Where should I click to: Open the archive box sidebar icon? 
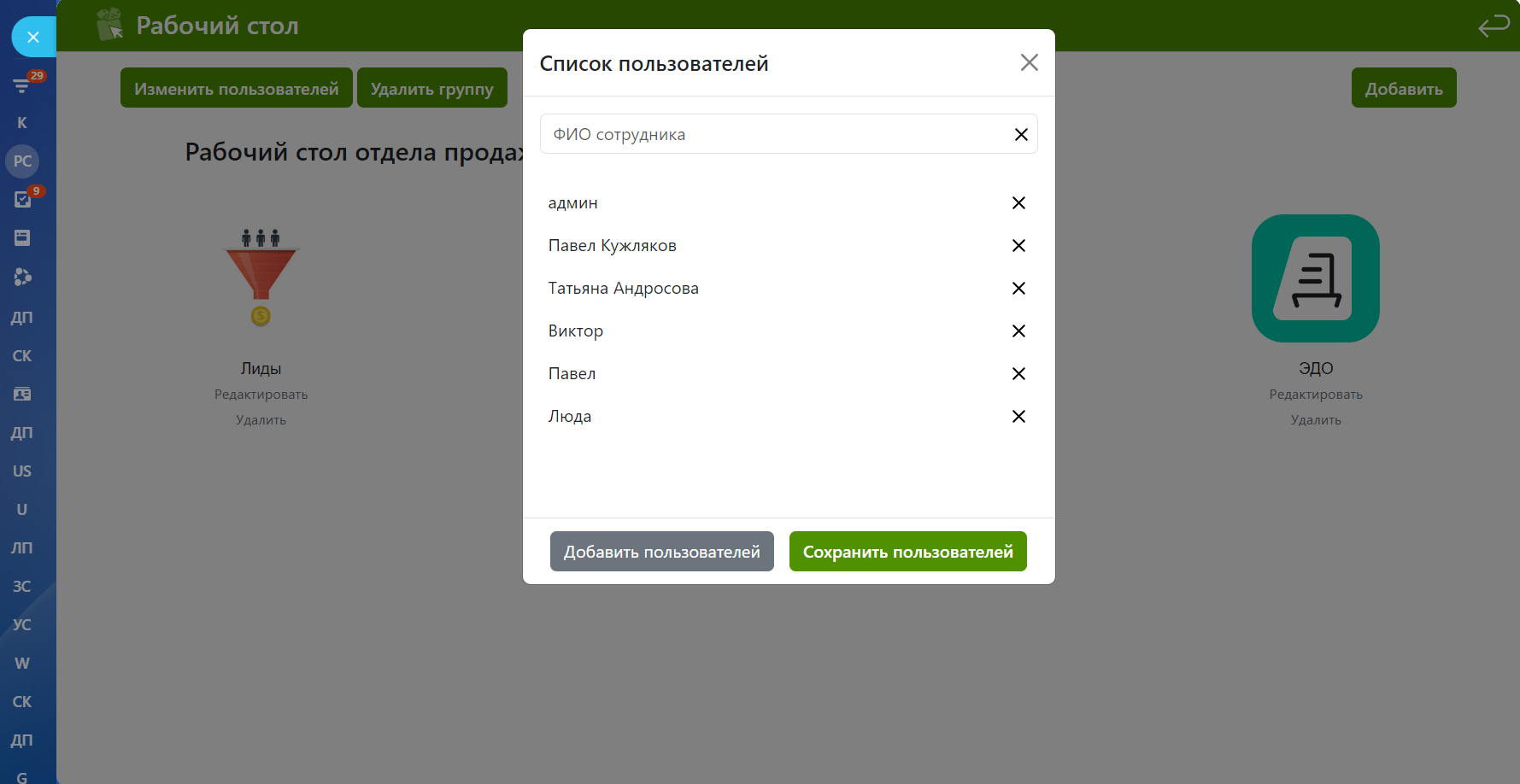click(22, 237)
